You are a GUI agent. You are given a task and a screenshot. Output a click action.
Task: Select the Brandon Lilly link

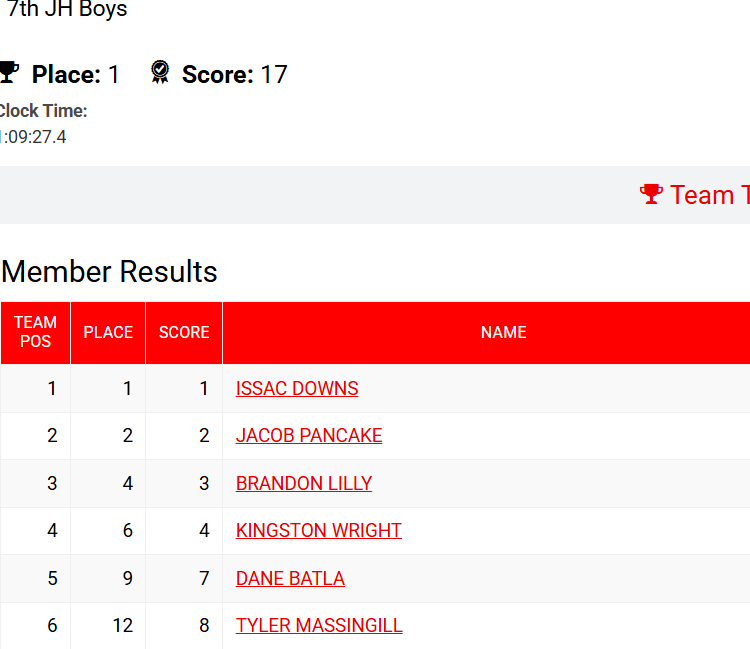[304, 483]
